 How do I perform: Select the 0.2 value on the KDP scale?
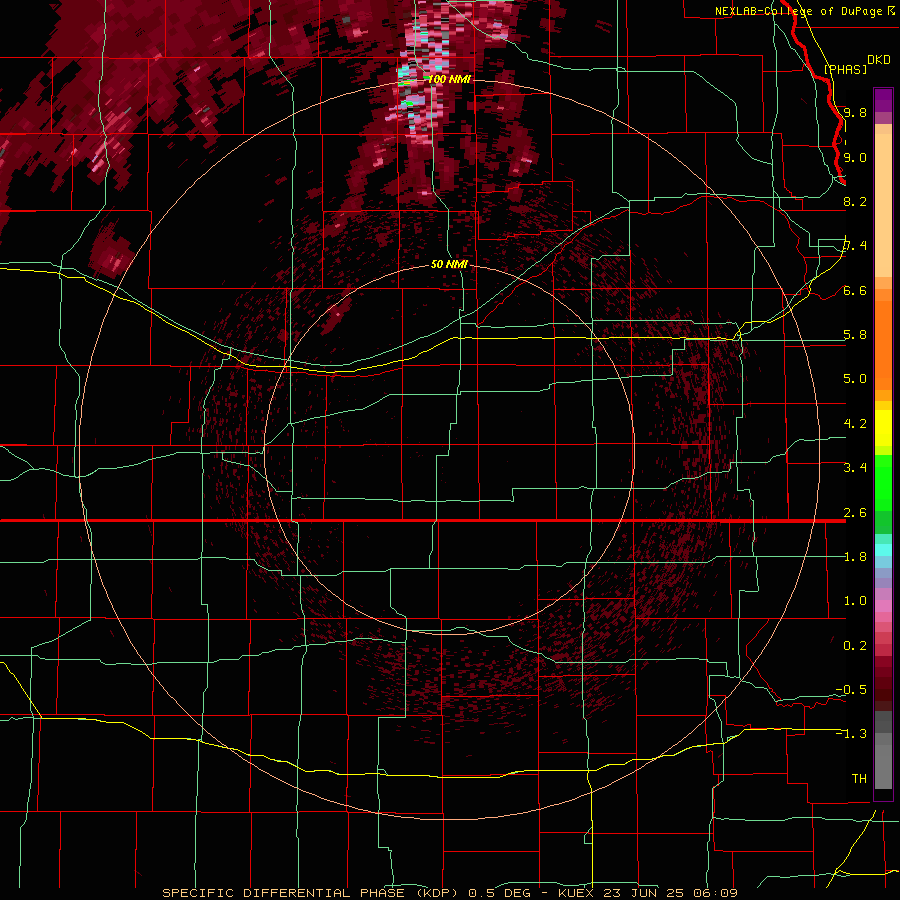pyautogui.click(x=855, y=646)
